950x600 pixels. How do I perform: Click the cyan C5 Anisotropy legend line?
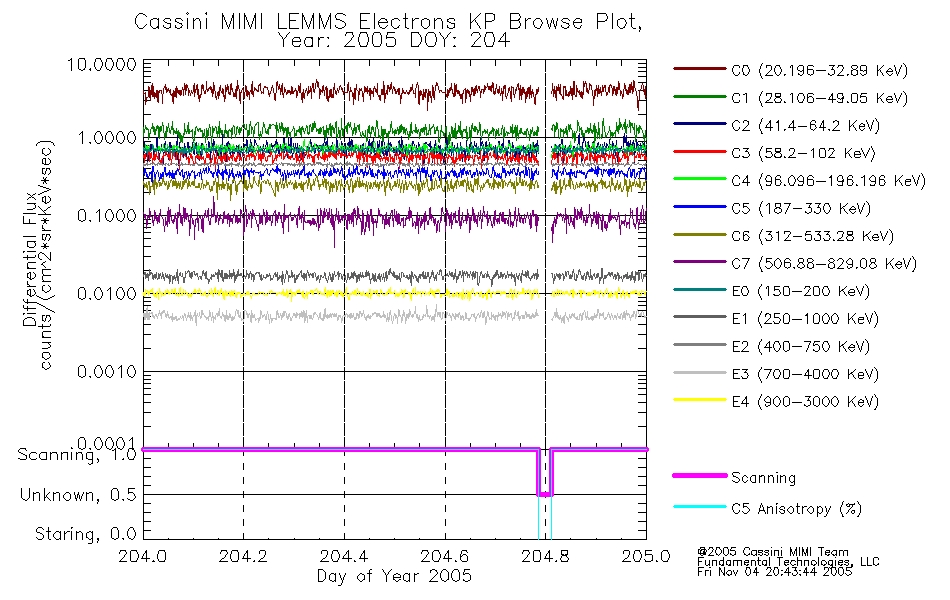[x=699, y=507]
